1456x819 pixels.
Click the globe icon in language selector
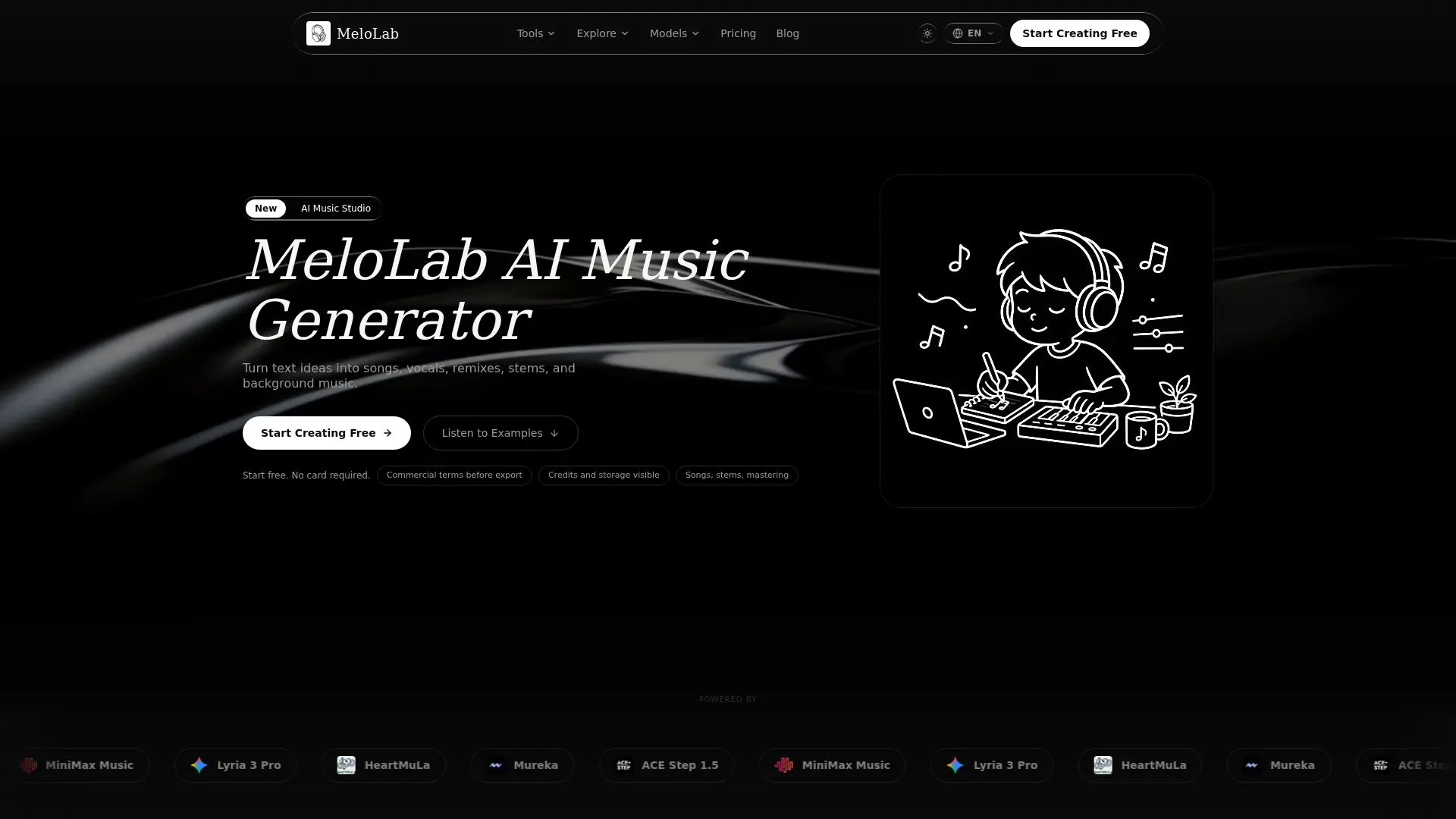[x=958, y=33]
